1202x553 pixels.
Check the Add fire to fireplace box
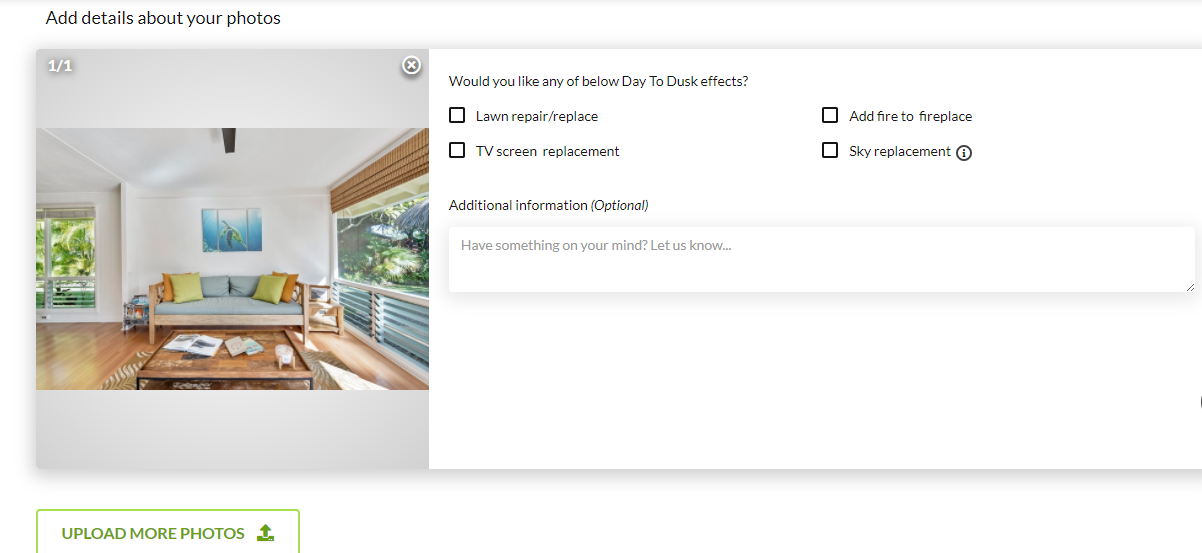point(830,115)
